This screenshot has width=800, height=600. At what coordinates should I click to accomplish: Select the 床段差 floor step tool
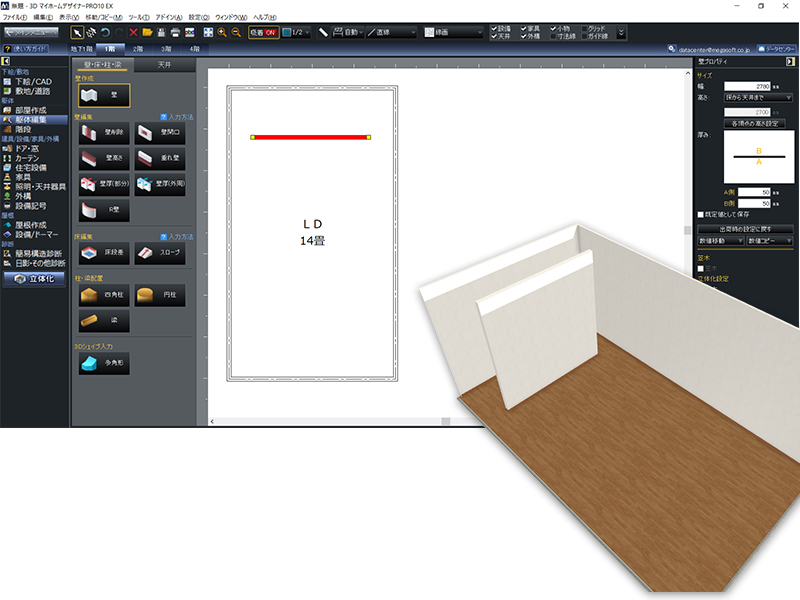click(x=103, y=254)
